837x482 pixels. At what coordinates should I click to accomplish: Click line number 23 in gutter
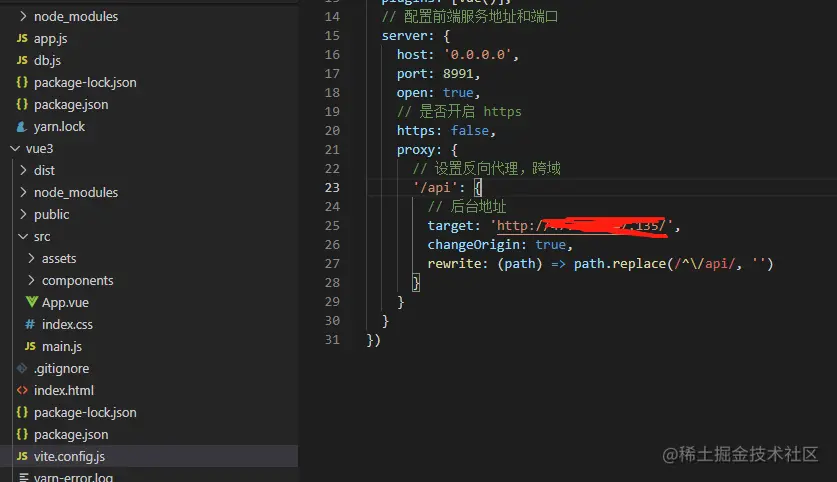[332, 187]
